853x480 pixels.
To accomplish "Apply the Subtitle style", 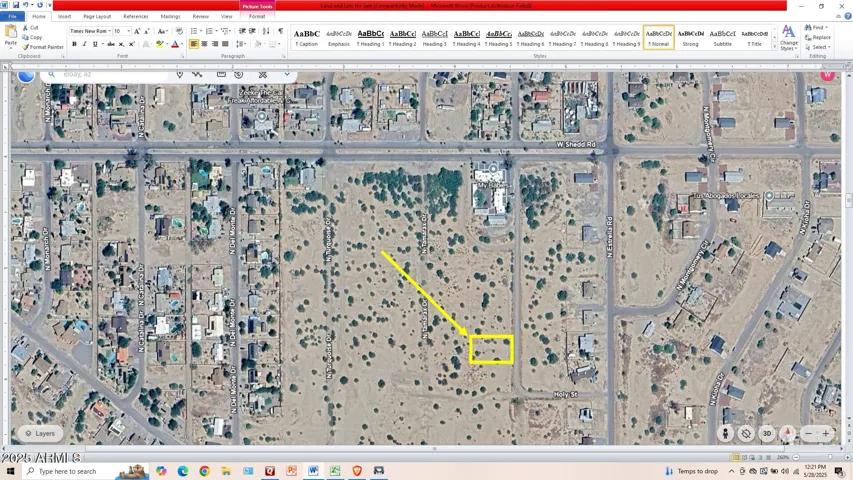I will 722,38.
